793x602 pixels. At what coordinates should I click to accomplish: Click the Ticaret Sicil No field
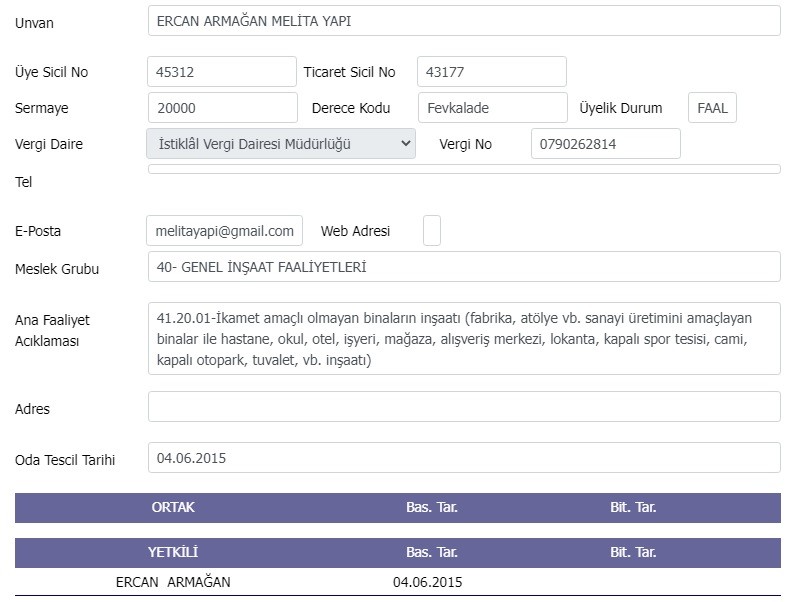tap(492, 72)
